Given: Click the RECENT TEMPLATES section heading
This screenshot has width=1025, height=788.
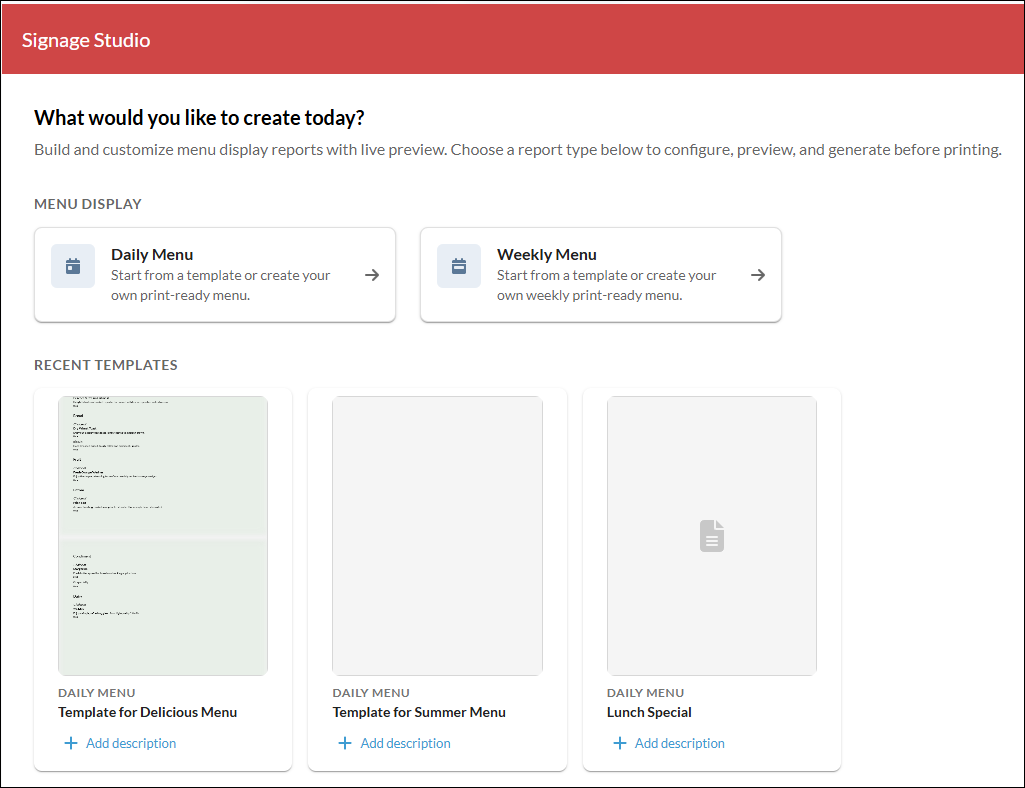Looking at the screenshot, I should click(x=106, y=365).
